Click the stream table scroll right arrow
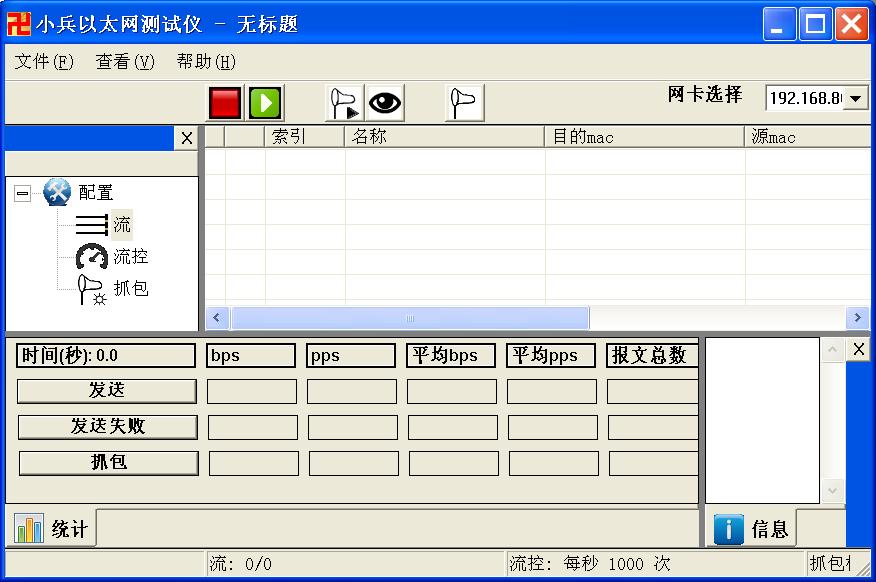The image size is (876, 582). coord(858,318)
